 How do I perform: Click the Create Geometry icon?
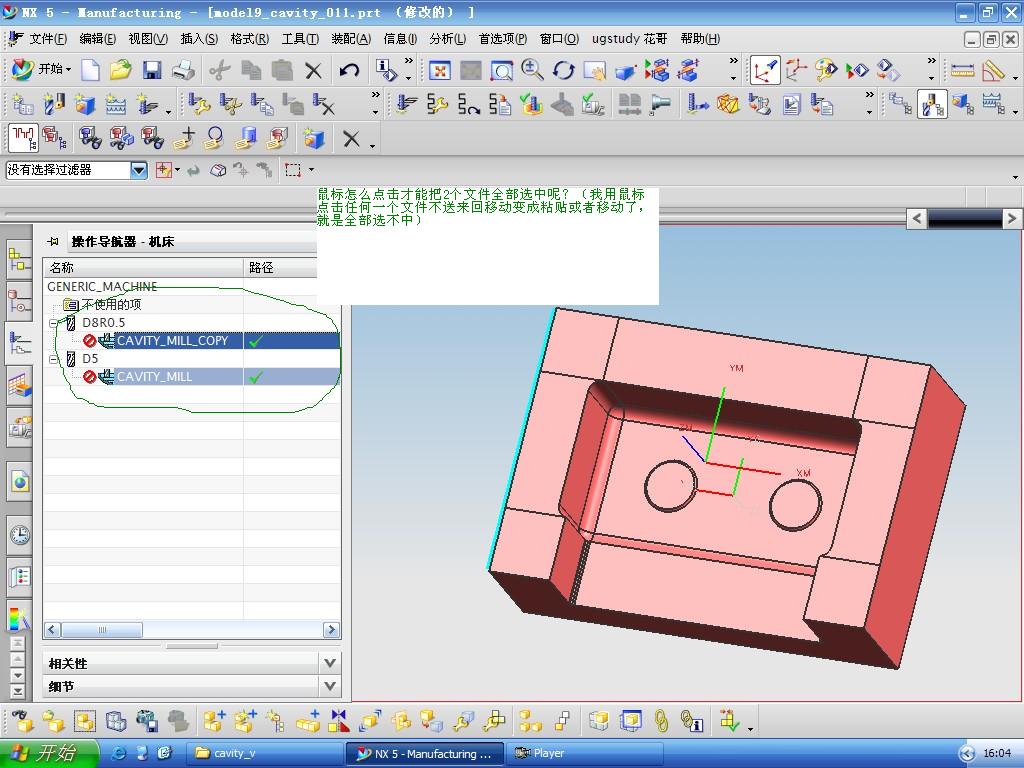pyautogui.click(x=85, y=104)
